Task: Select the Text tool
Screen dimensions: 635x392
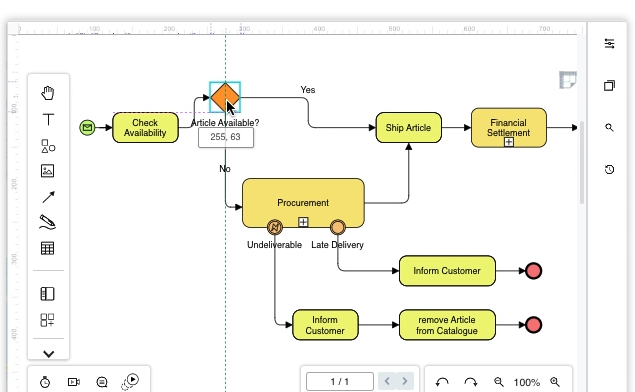Action: (x=48, y=119)
